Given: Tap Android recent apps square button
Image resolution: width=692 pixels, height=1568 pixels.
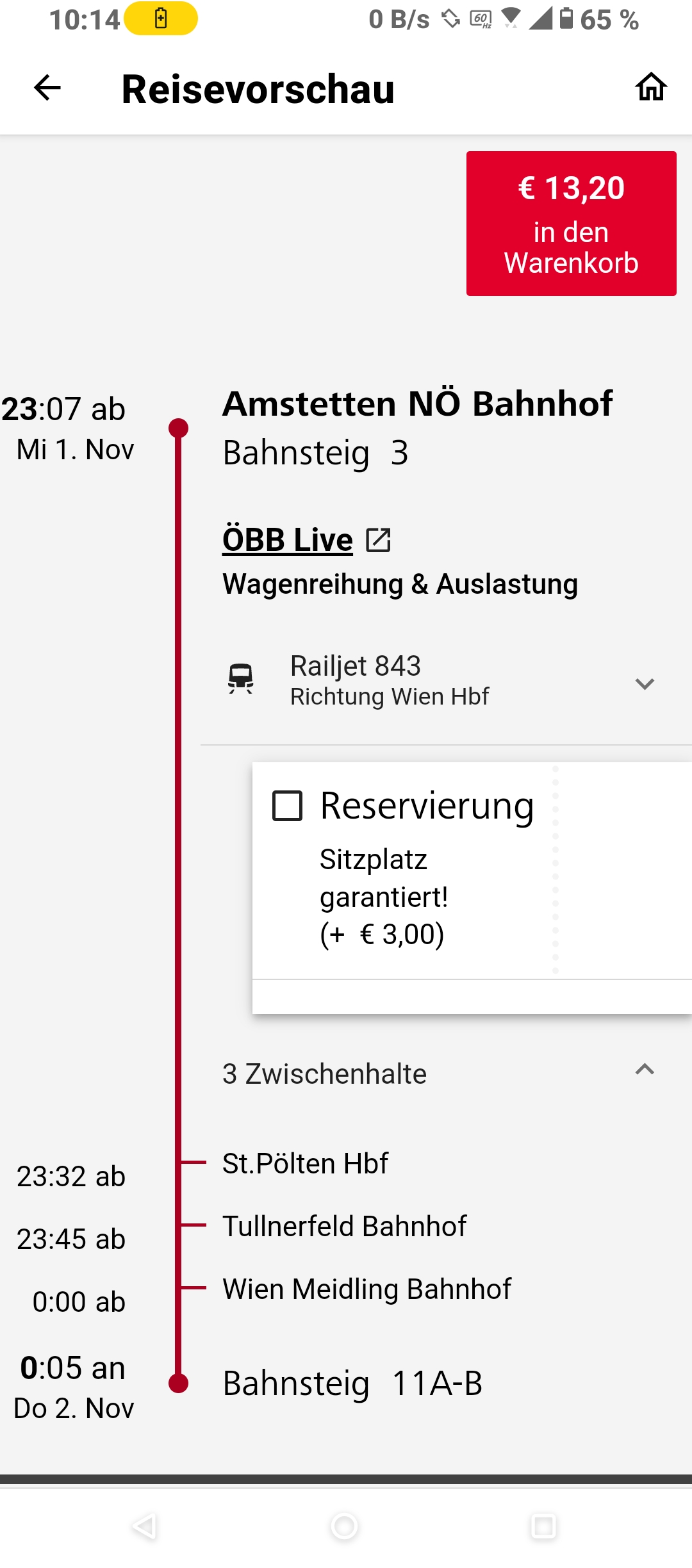Looking at the screenshot, I should [543, 1526].
